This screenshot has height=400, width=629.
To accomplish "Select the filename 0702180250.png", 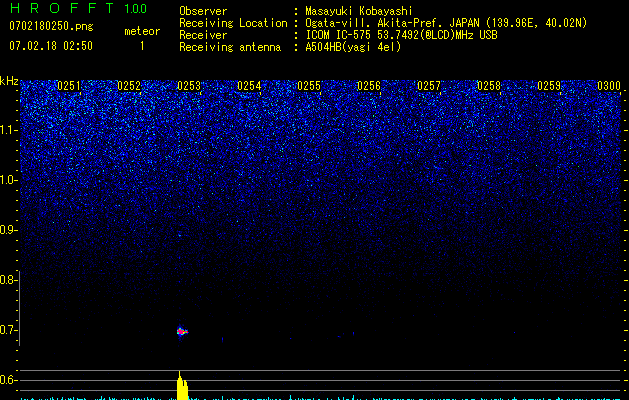I will [x=51, y=27].
